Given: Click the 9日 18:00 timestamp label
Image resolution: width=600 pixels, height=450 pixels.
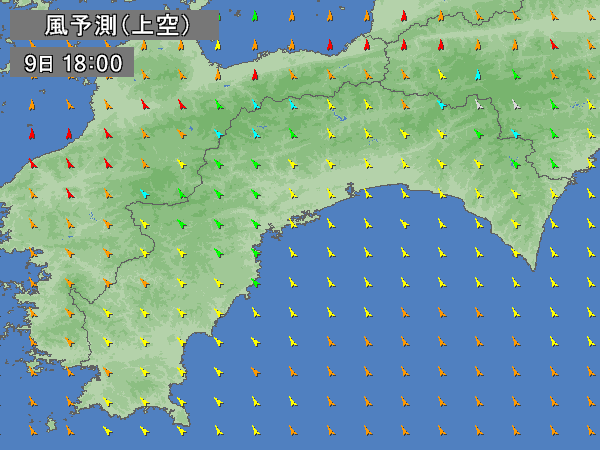Looking at the screenshot, I should (72, 62).
